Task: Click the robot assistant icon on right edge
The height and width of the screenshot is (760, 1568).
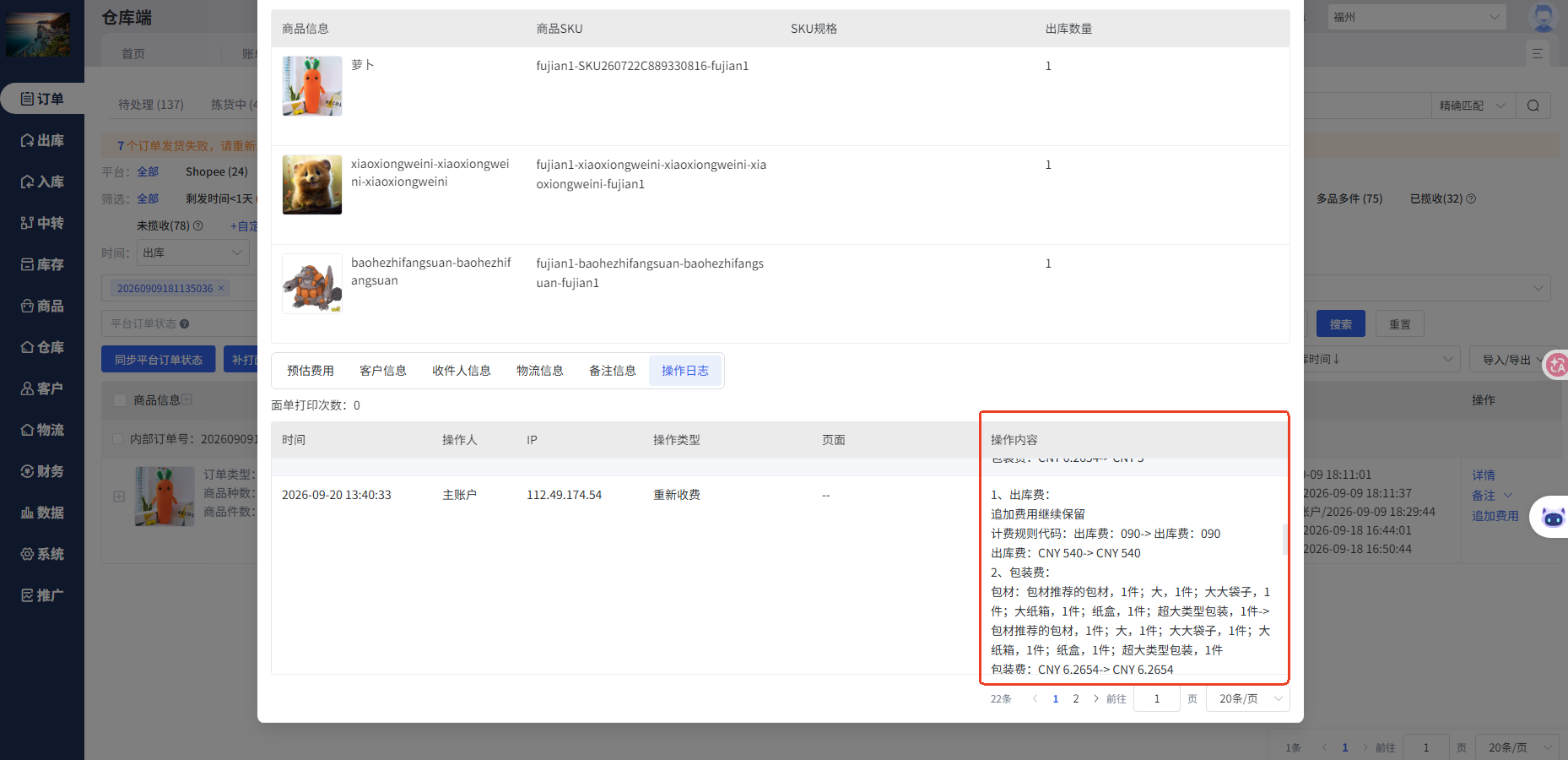Action: coord(1553,517)
